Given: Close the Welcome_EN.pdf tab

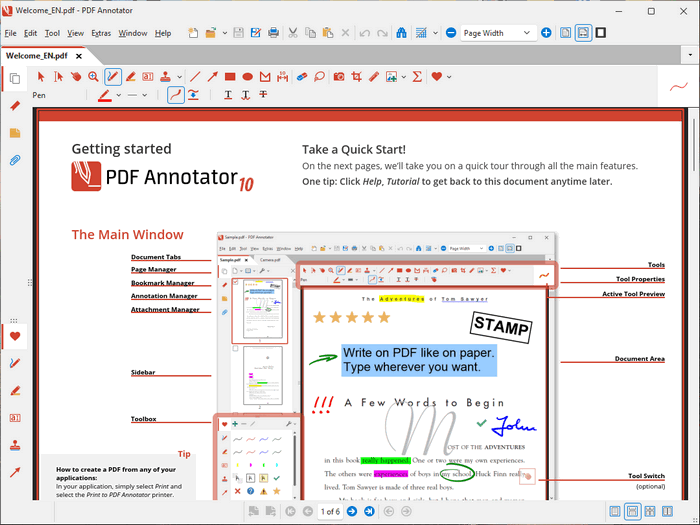Looking at the screenshot, I should pyautogui.click(x=79, y=56).
